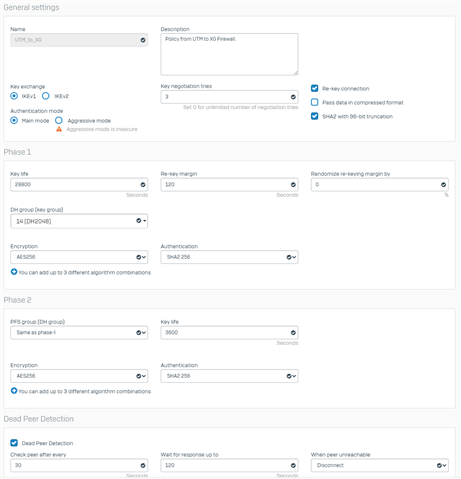This screenshot has height=479, width=461.
Task: Click inside the Description text area
Action: tap(229, 54)
